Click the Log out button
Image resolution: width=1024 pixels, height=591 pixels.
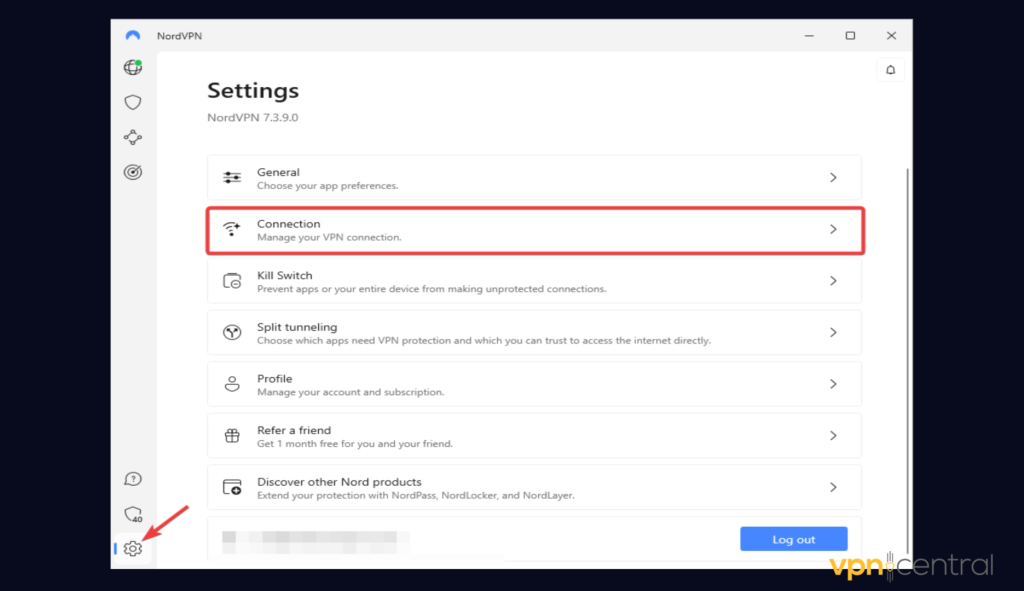pyautogui.click(x=793, y=538)
